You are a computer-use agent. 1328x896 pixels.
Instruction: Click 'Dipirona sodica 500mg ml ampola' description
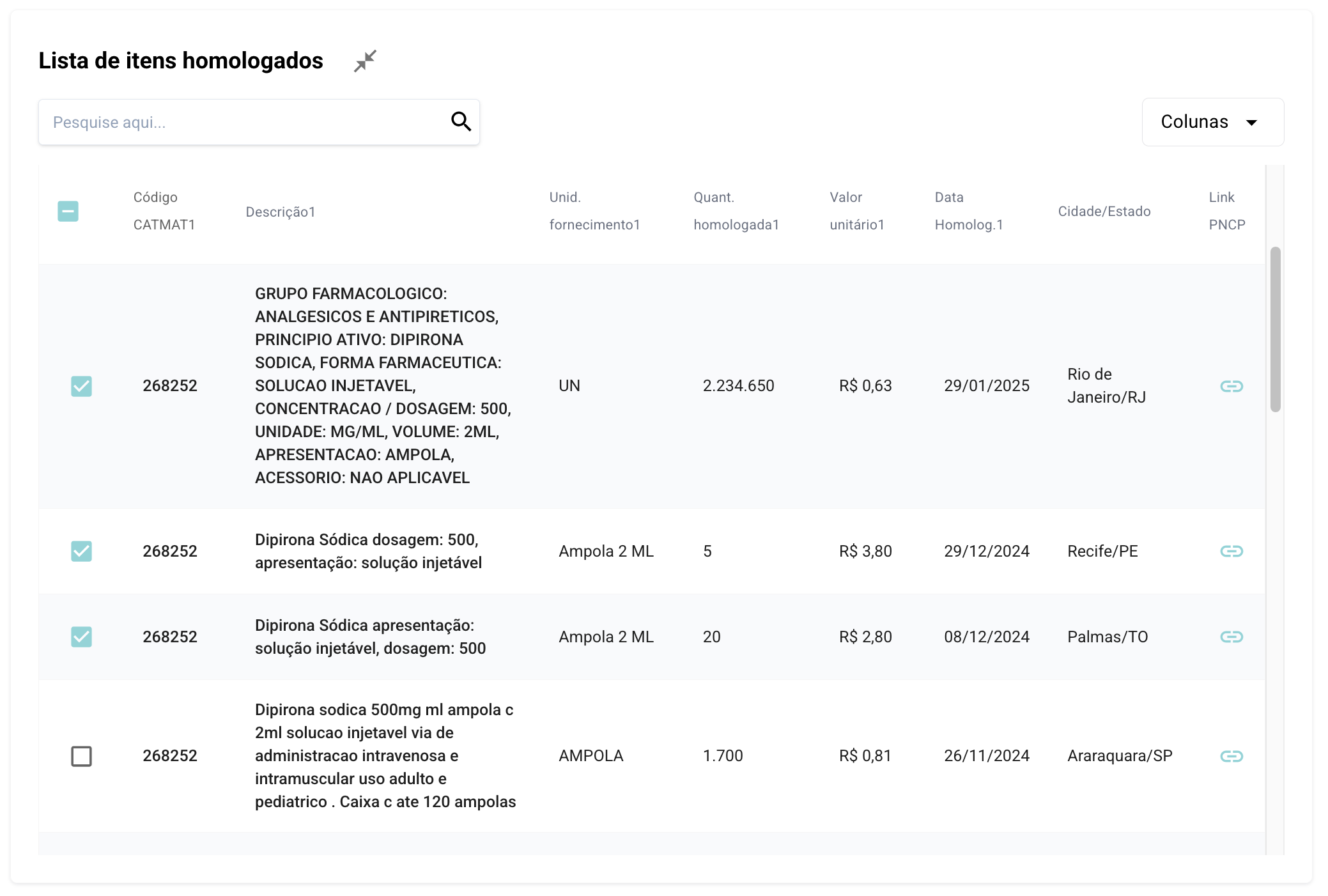click(385, 755)
